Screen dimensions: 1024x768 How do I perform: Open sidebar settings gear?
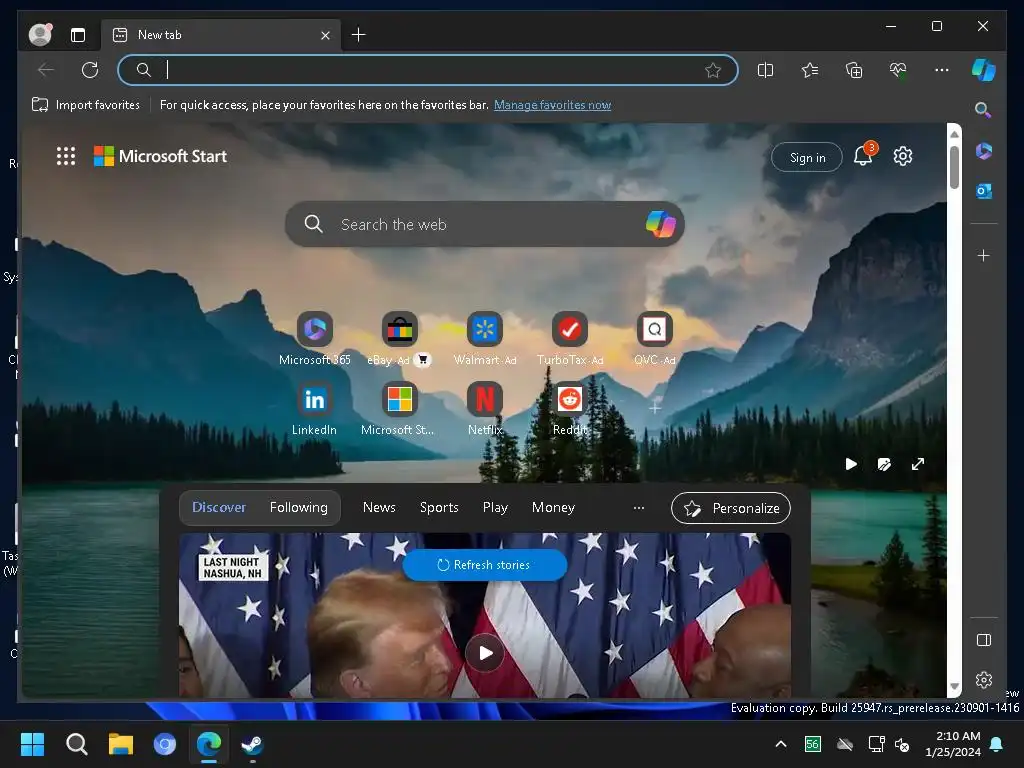[984, 680]
